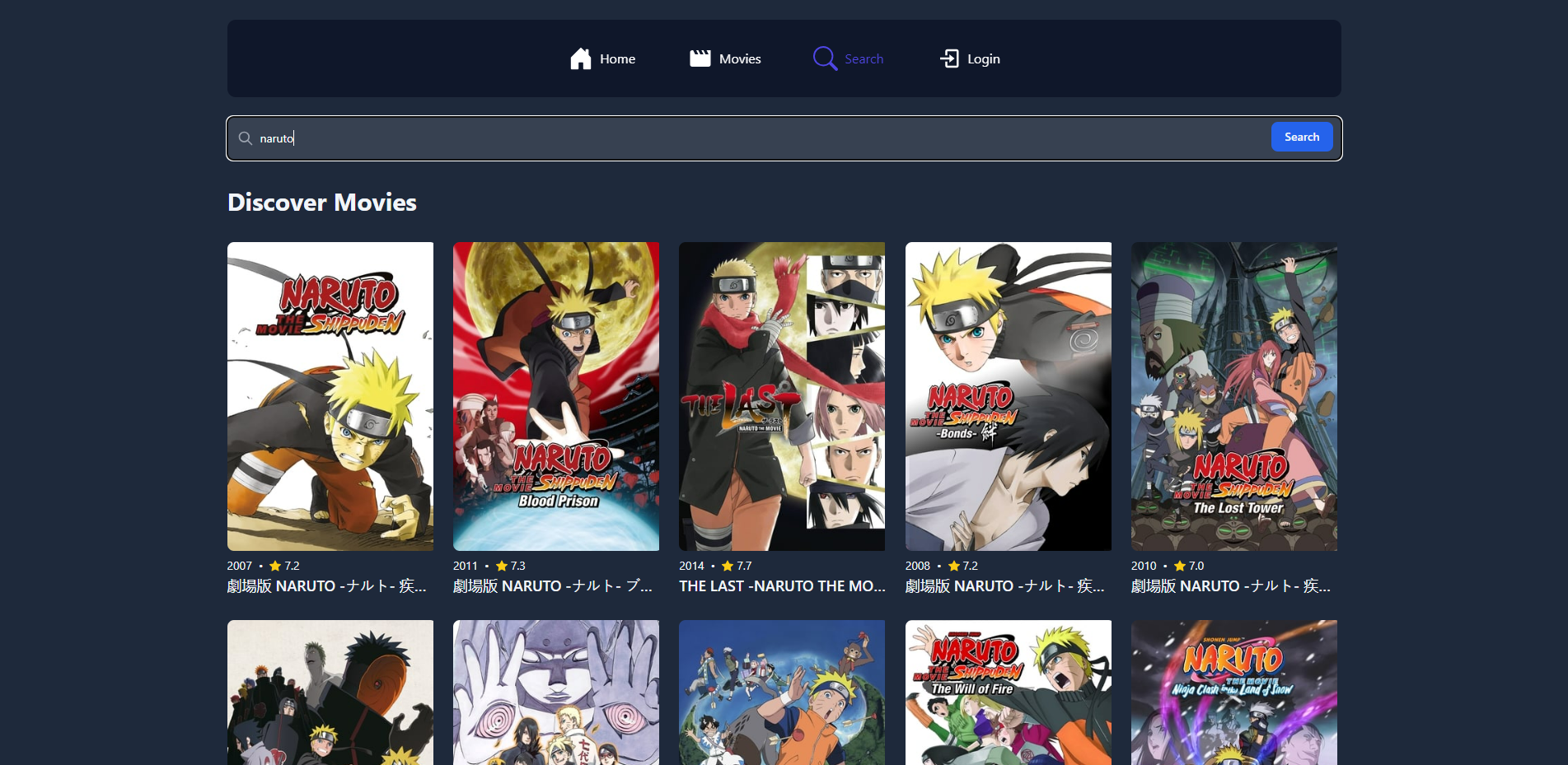The height and width of the screenshot is (765, 1568).
Task: Click title THE LAST -NARUTO THE MO...
Action: click(782, 586)
